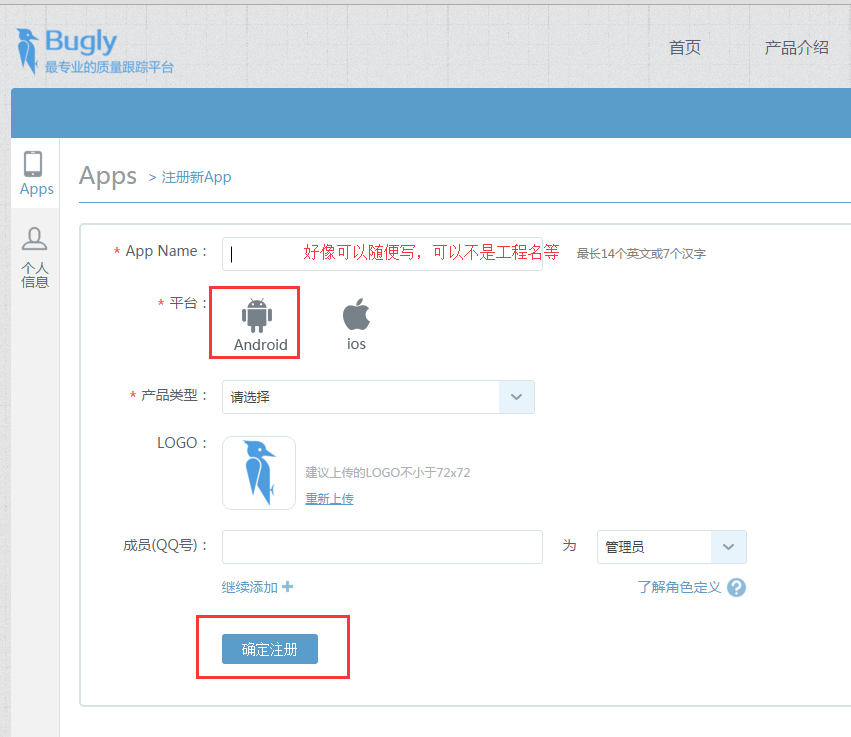
Task: Click the 重新上传 link
Action: point(329,498)
